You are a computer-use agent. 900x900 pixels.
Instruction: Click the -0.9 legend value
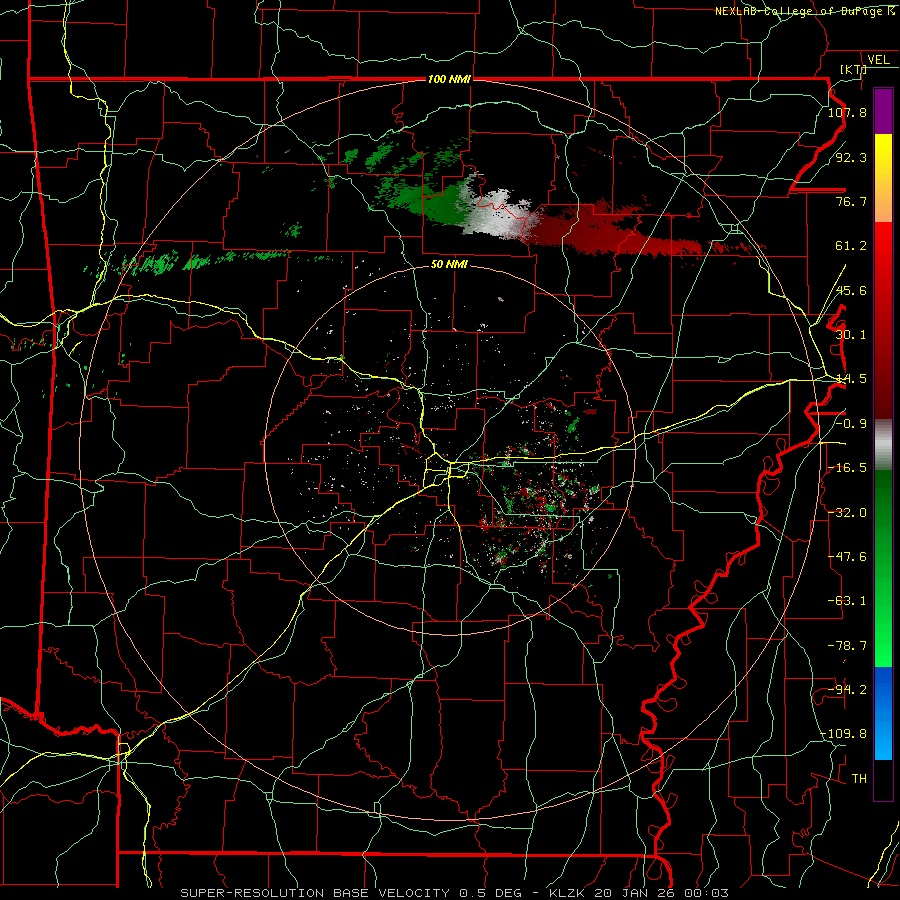[851, 424]
